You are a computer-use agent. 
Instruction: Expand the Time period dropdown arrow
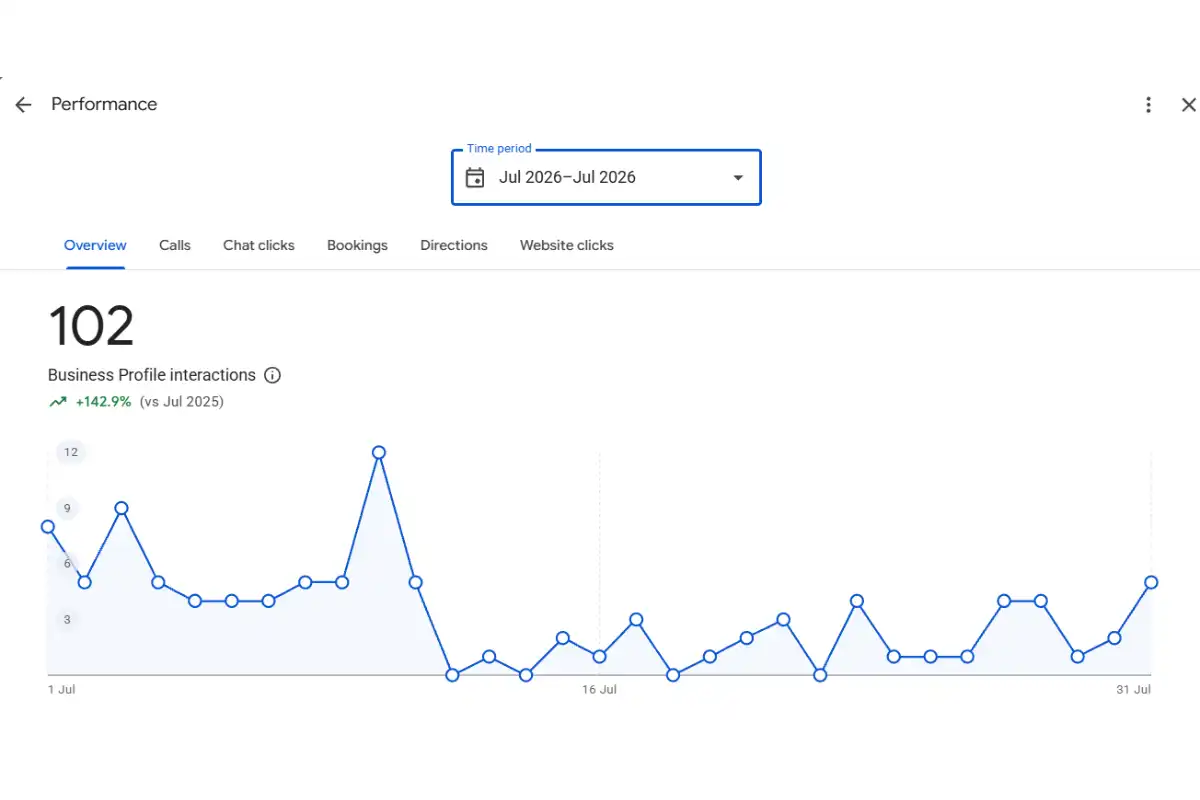coord(738,178)
